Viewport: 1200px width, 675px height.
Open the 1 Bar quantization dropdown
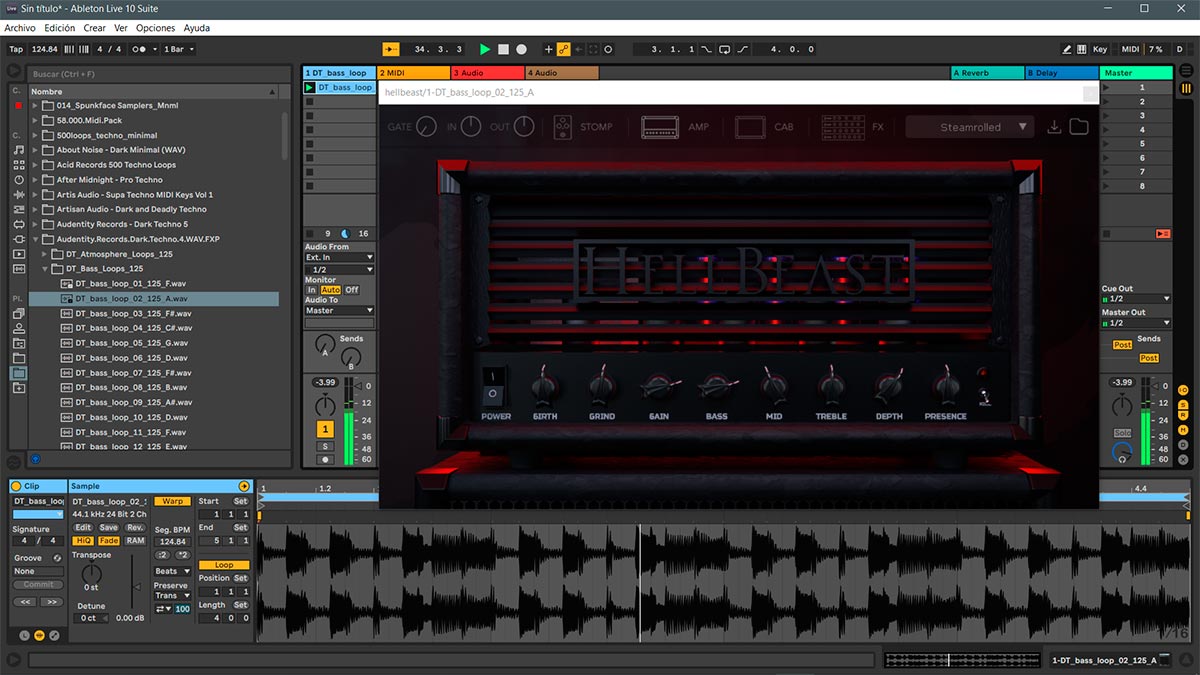click(179, 49)
